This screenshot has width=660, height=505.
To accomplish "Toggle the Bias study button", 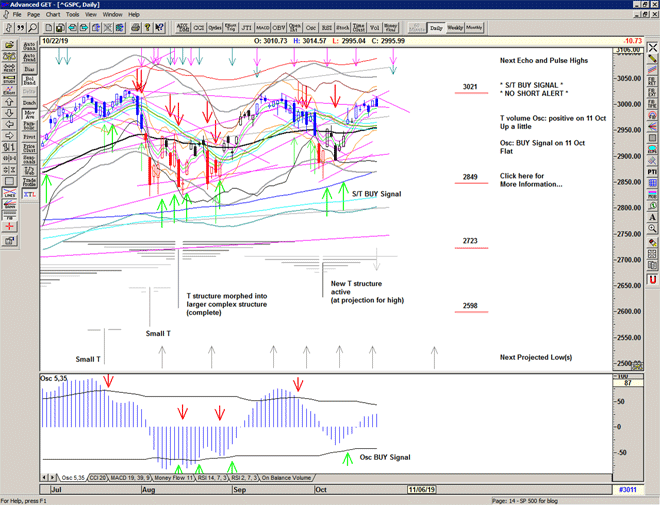I will coord(29,69).
